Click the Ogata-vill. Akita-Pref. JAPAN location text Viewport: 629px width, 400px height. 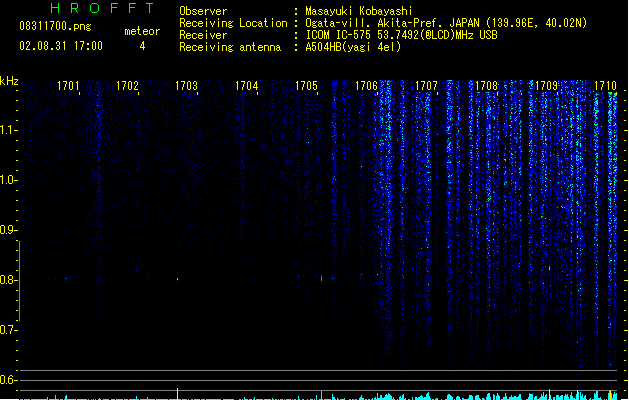click(446, 23)
